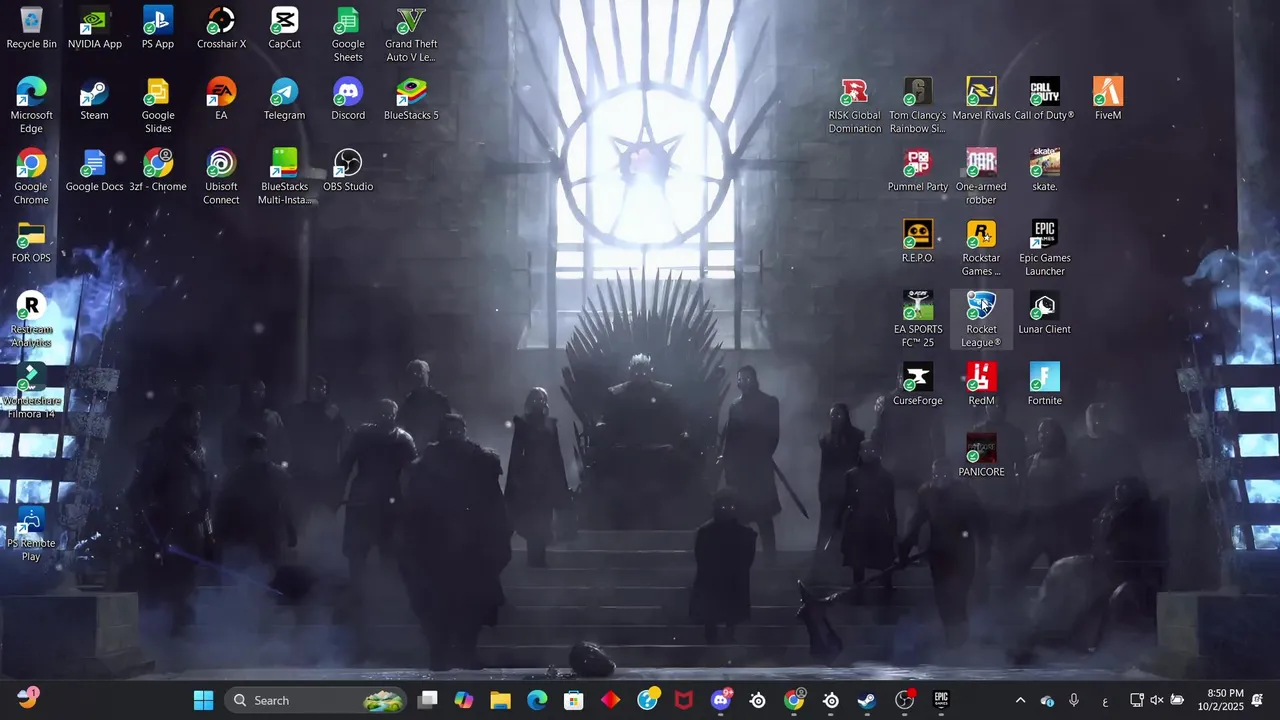
Task: Open File Explorer from the taskbar
Action: [501, 700]
